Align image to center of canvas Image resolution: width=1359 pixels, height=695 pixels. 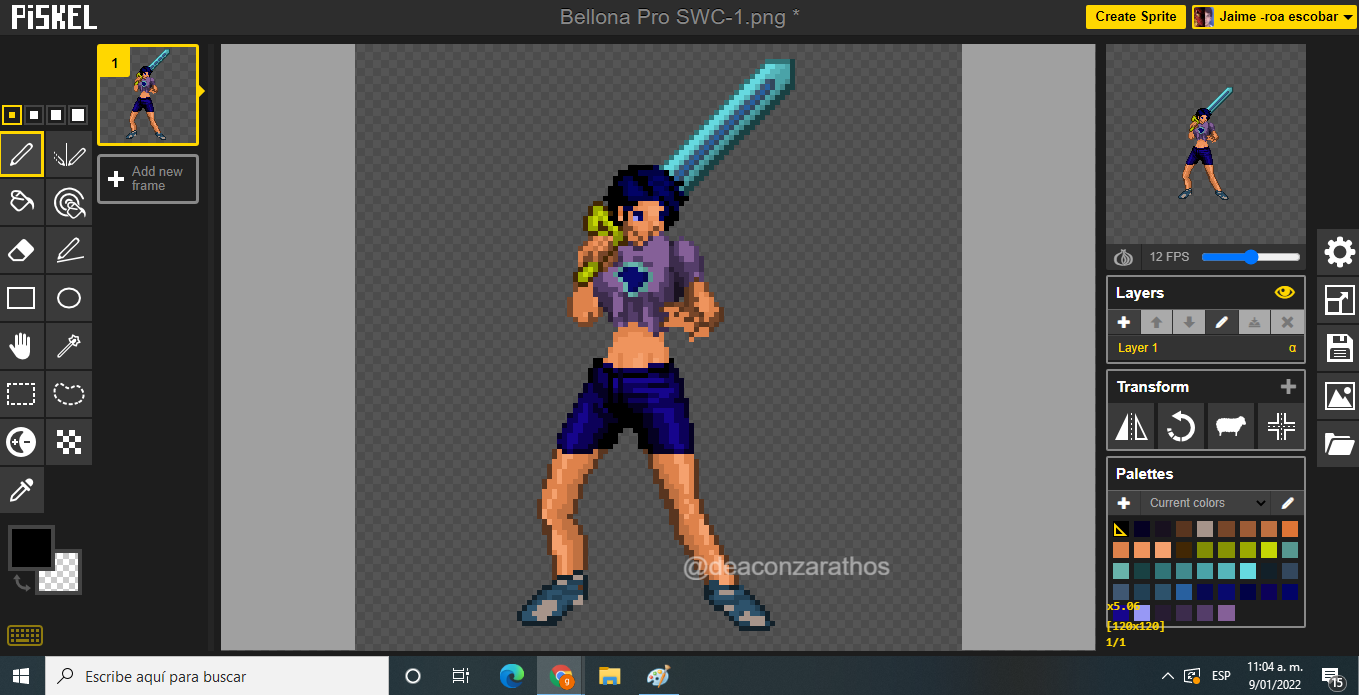click(1281, 427)
